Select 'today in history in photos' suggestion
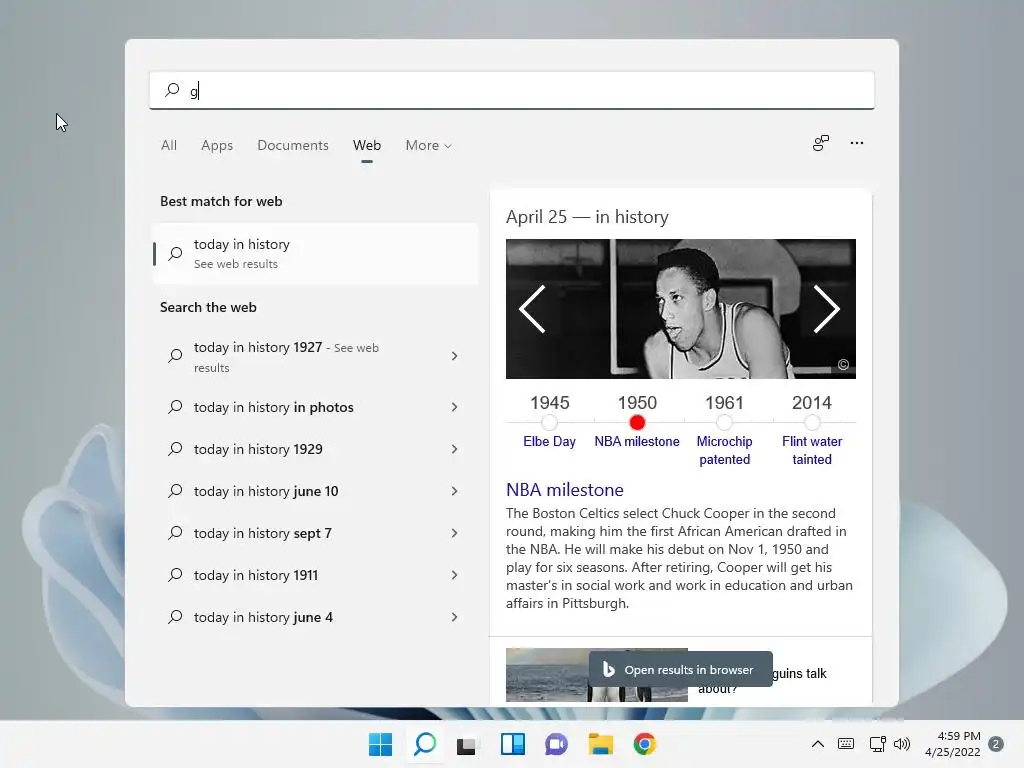Viewport: 1024px width, 768px height. (x=315, y=407)
